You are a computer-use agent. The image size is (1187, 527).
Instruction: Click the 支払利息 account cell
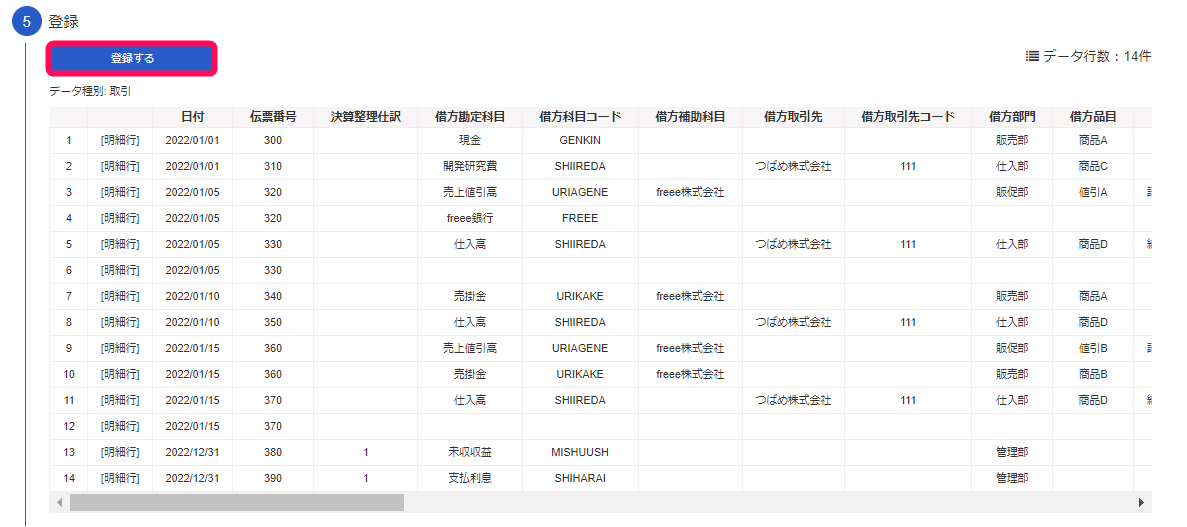pos(470,478)
